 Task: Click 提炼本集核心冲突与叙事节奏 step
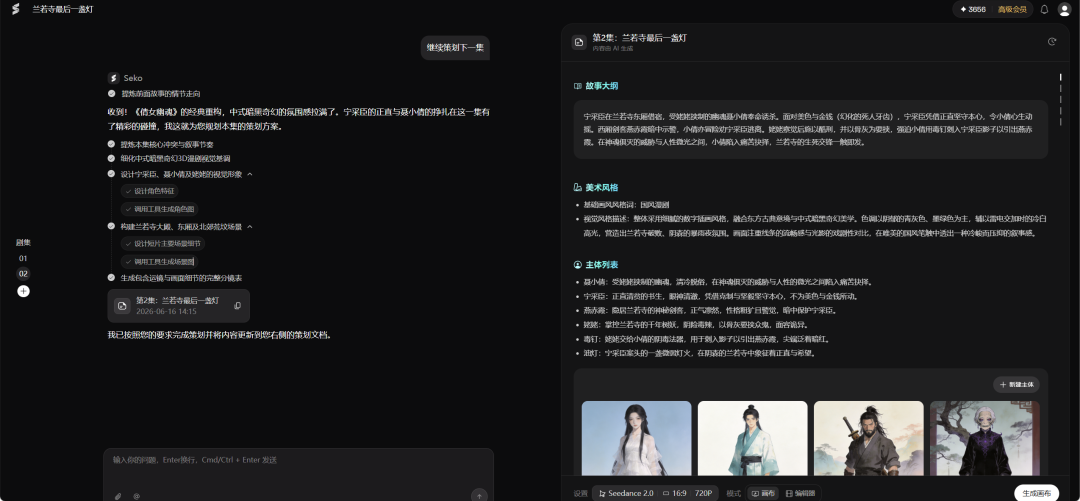coord(167,144)
